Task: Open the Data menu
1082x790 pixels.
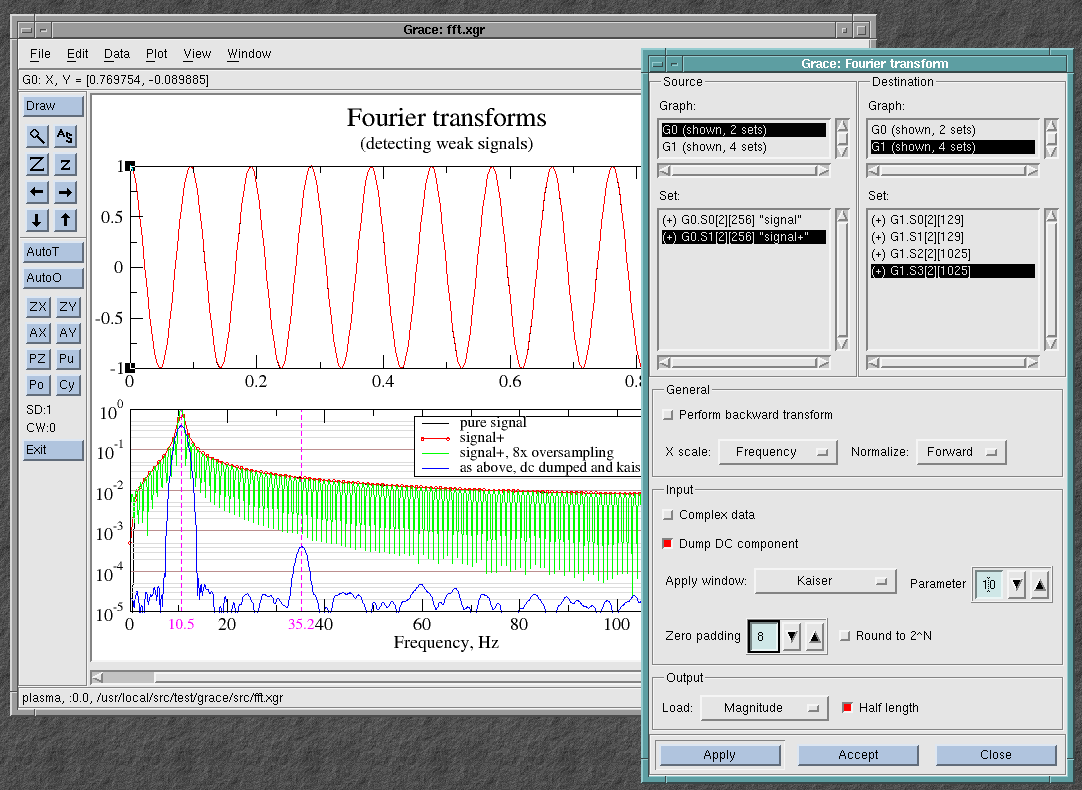Action: click(116, 54)
